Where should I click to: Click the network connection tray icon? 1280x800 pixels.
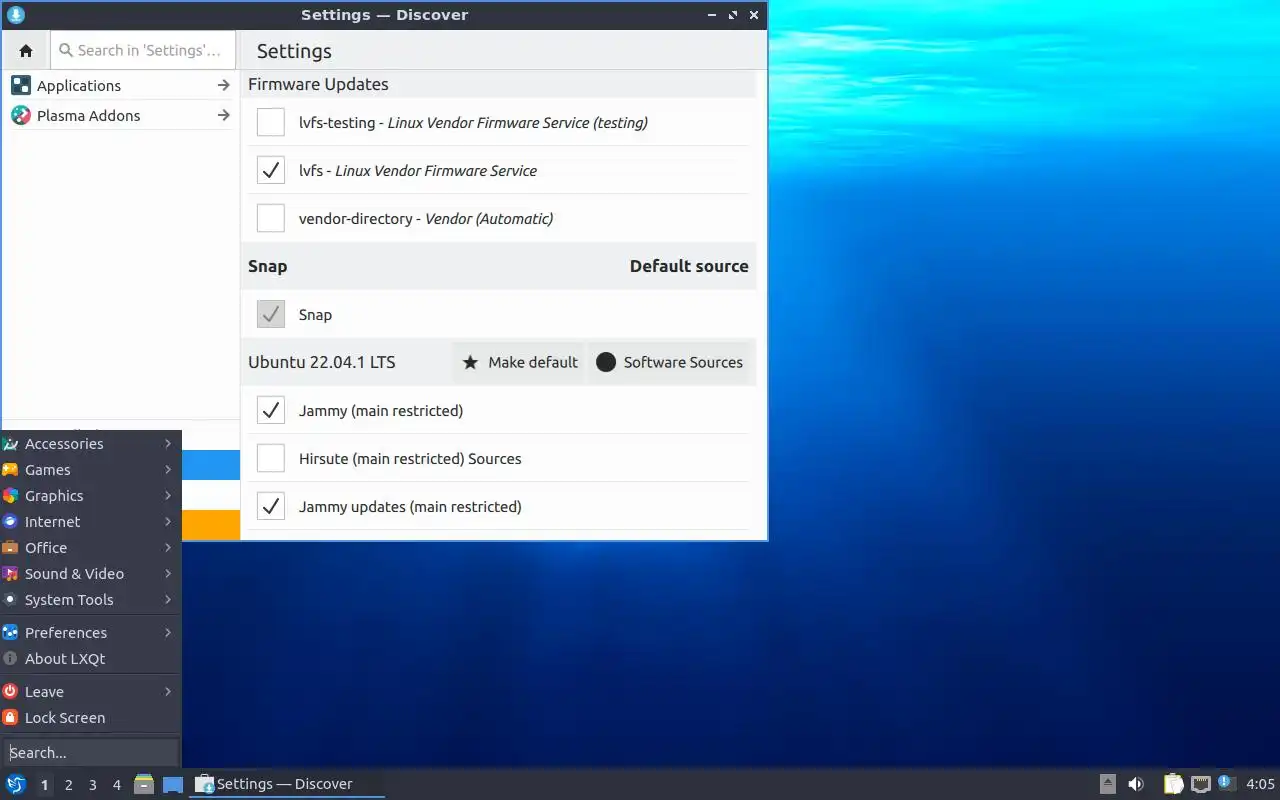click(1201, 784)
